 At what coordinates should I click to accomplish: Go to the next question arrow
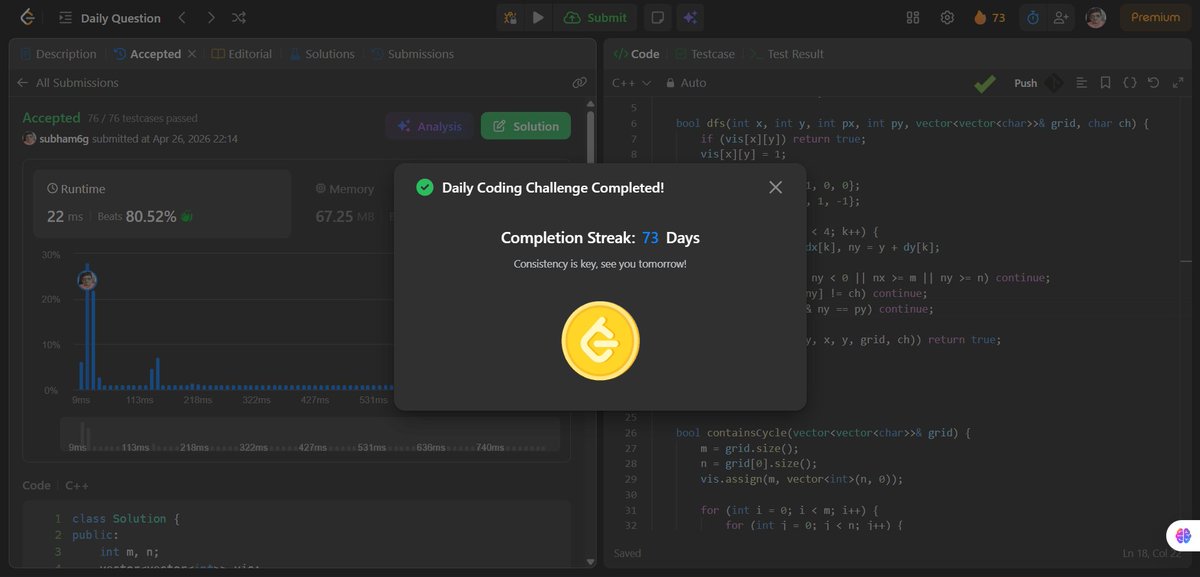(x=210, y=17)
